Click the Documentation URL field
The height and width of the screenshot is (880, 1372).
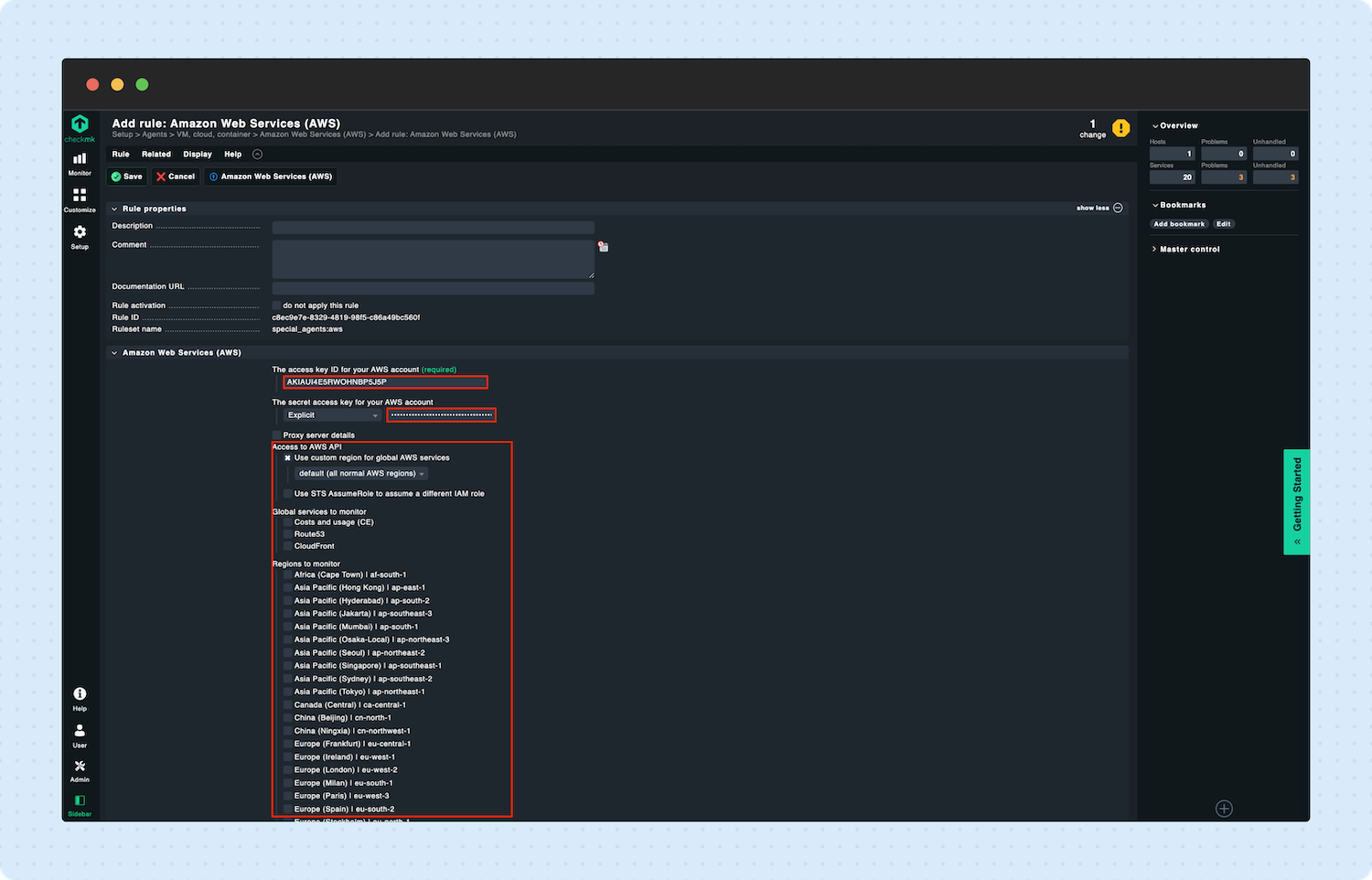434,288
